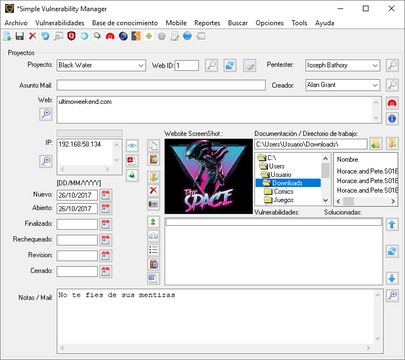The height and width of the screenshot is (360, 405).
Task: Click the green up-arrow upload icon button
Action: coord(153,222)
